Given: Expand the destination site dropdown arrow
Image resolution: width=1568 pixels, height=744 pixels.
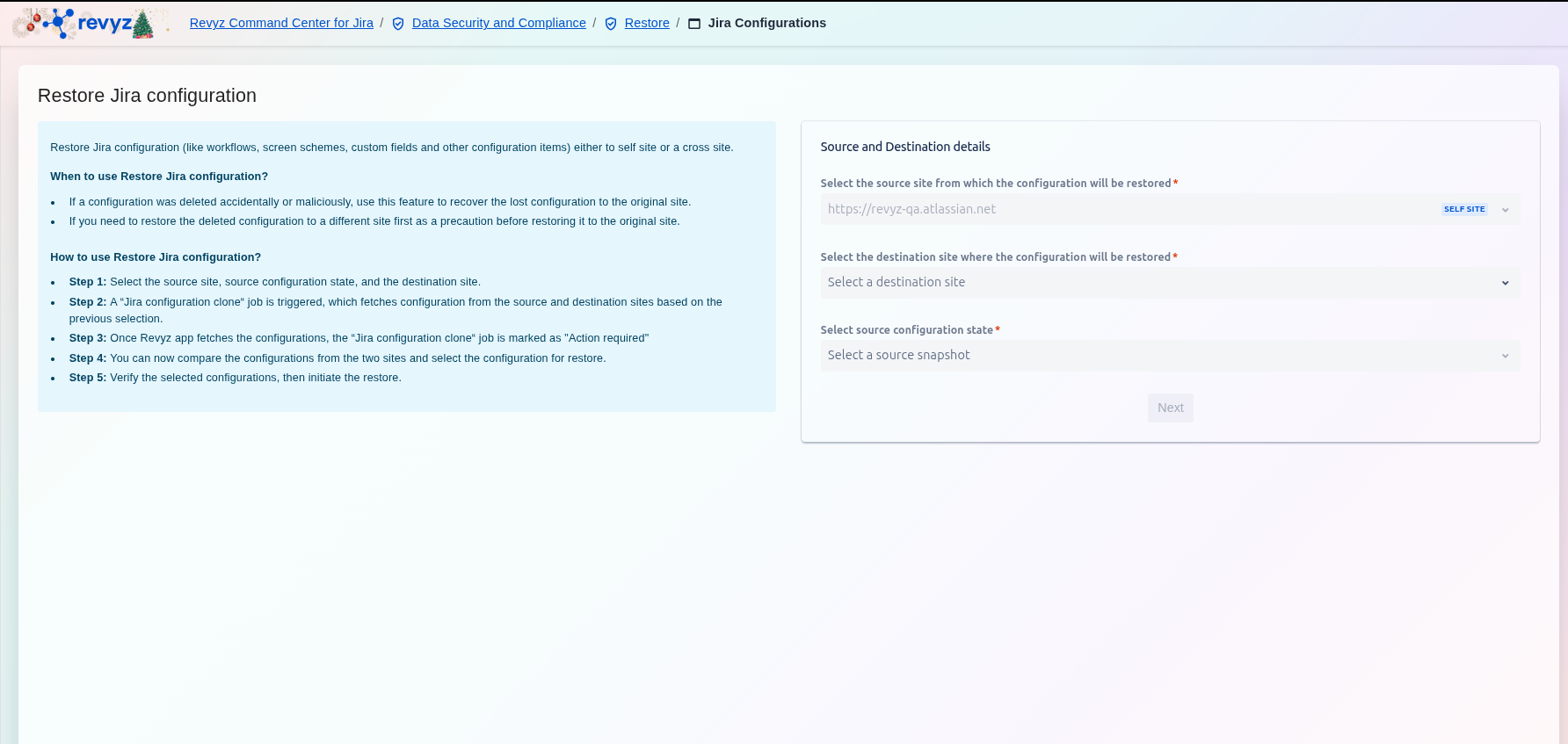Looking at the screenshot, I should click(x=1505, y=283).
